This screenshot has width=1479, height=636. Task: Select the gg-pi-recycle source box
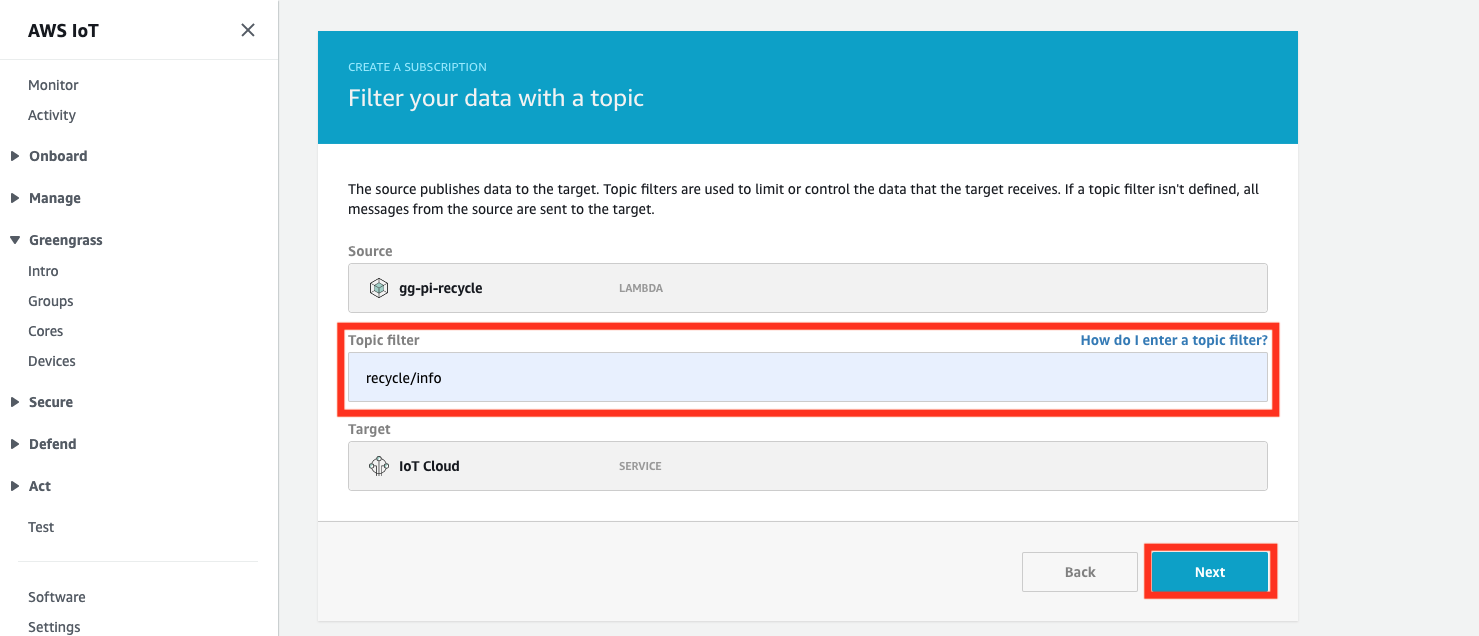(x=808, y=288)
